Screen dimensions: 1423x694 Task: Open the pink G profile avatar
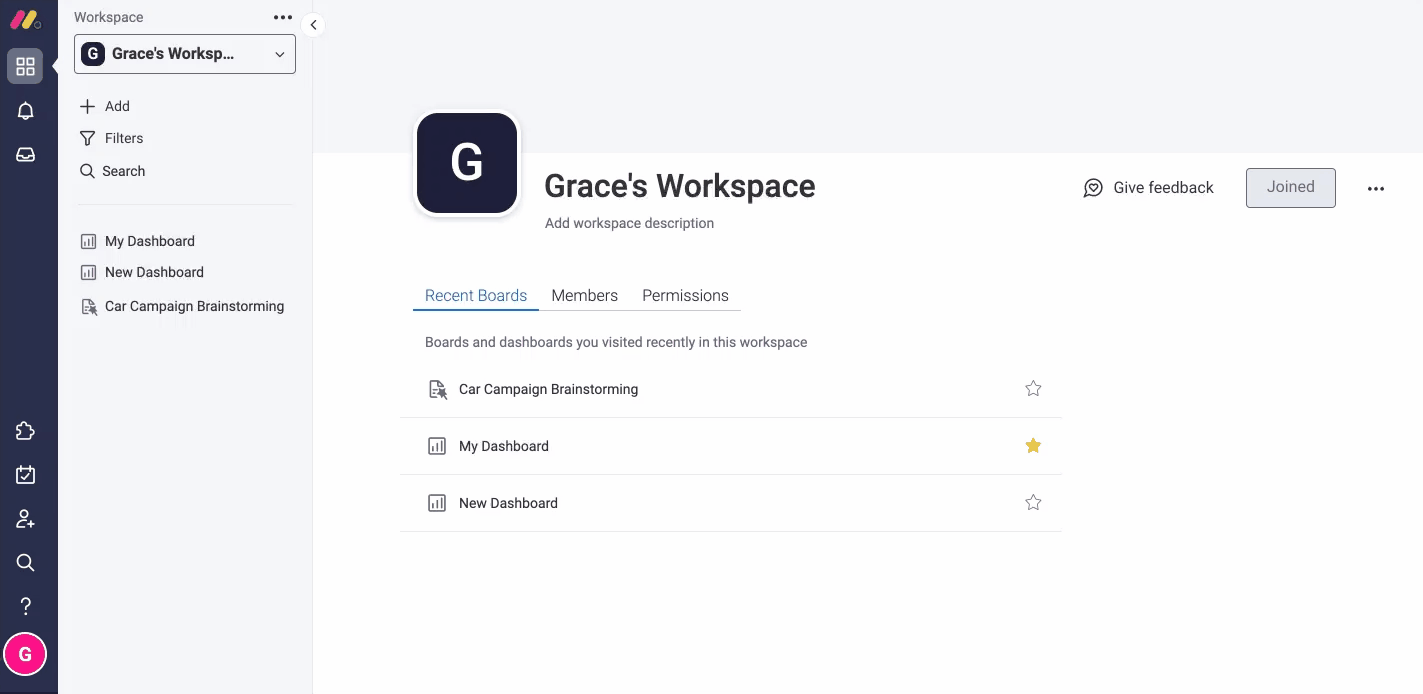(x=25, y=655)
